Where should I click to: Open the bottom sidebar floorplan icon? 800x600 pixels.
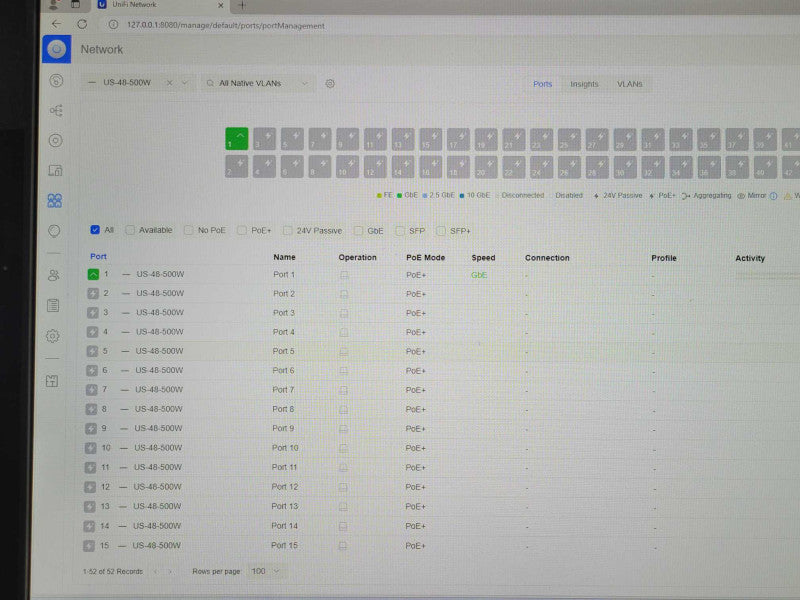click(52, 381)
